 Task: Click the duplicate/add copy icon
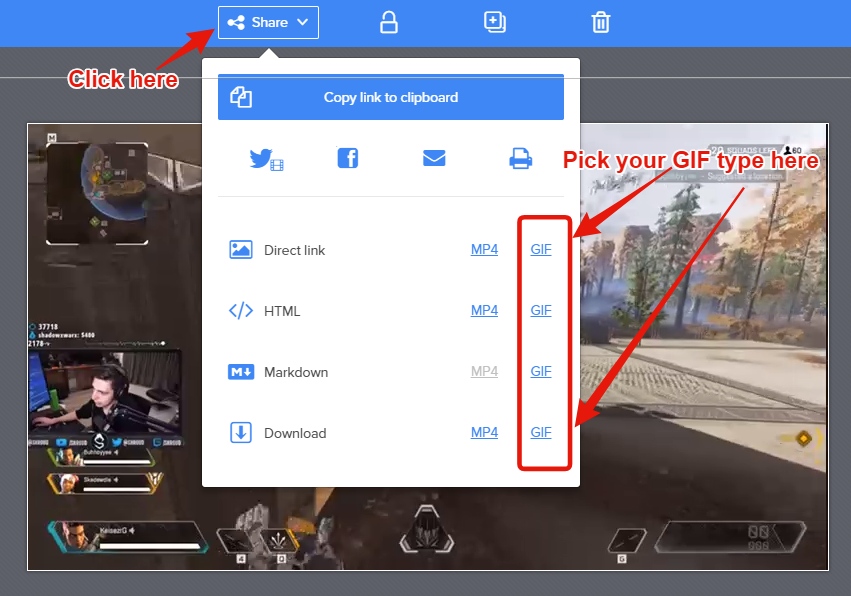(x=494, y=23)
